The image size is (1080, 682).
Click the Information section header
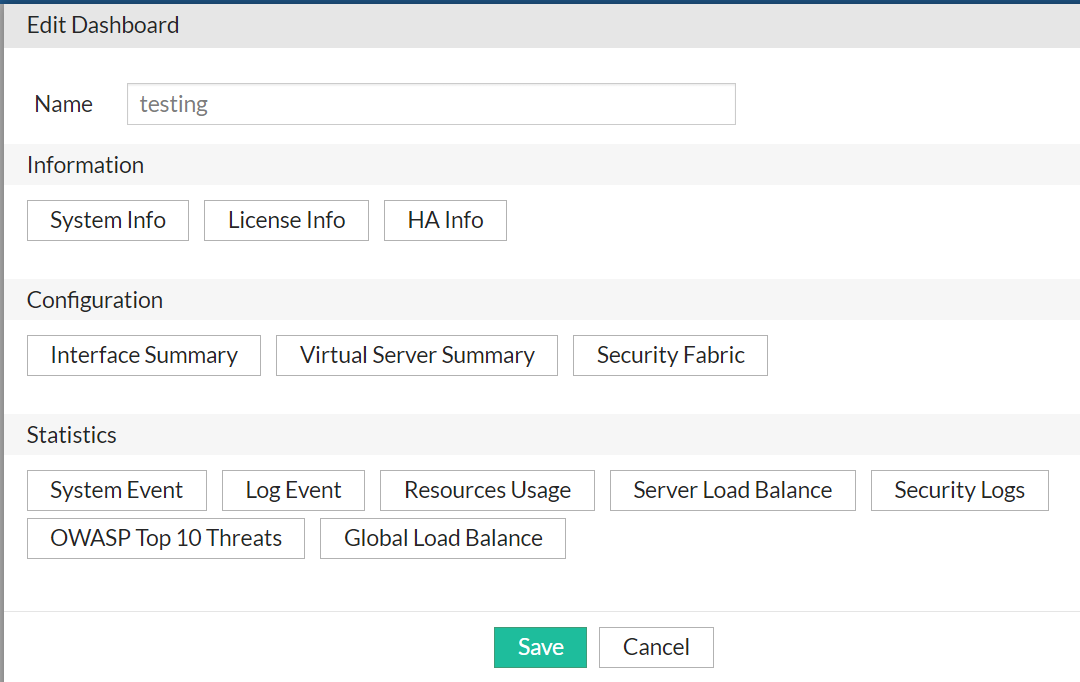pyautogui.click(x=85, y=165)
